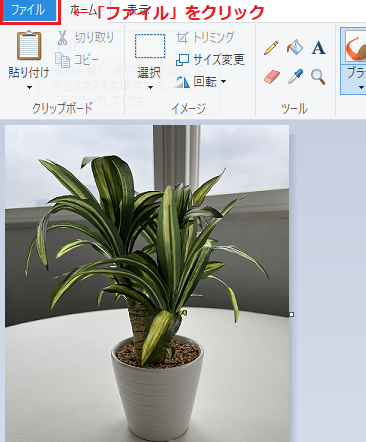The width and height of the screenshot is (366, 442).
Task: Expand the 選択 dropdown arrow
Action: [x=150, y=88]
